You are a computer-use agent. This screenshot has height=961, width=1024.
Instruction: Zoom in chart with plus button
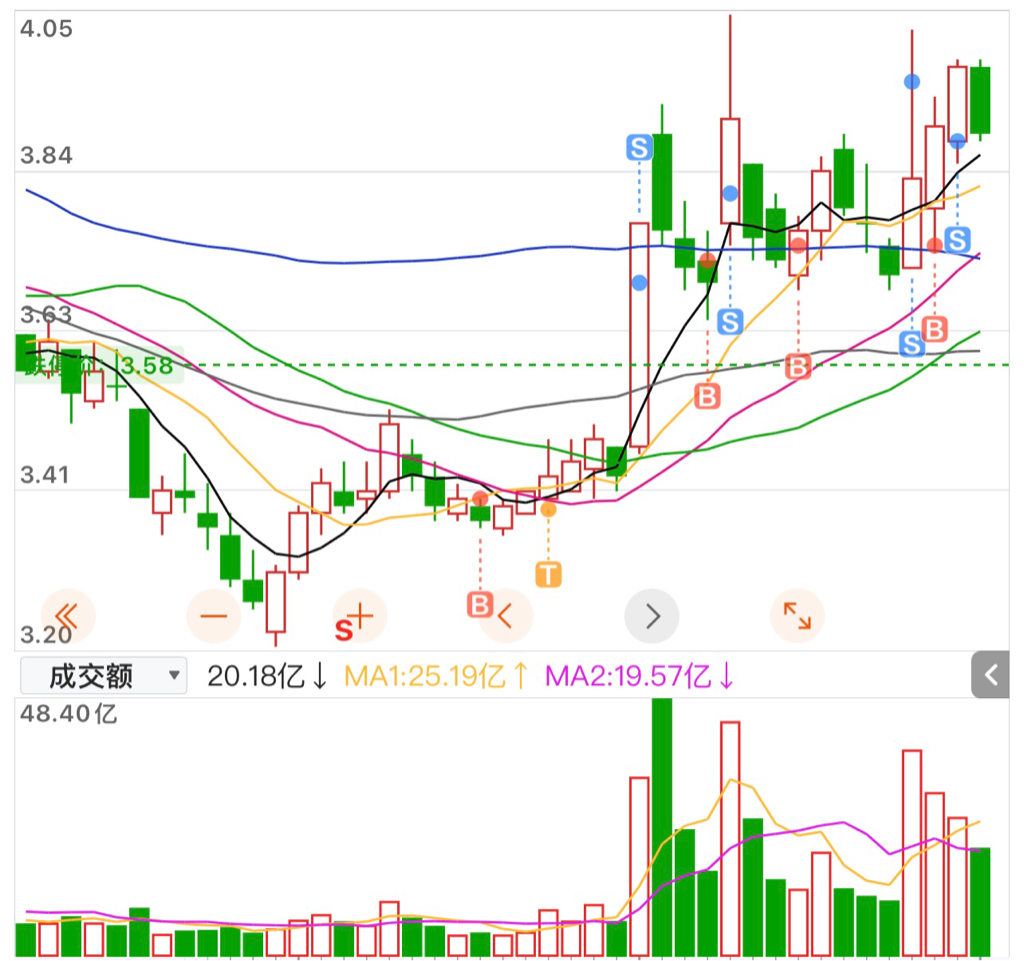pyautogui.click(x=360, y=616)
